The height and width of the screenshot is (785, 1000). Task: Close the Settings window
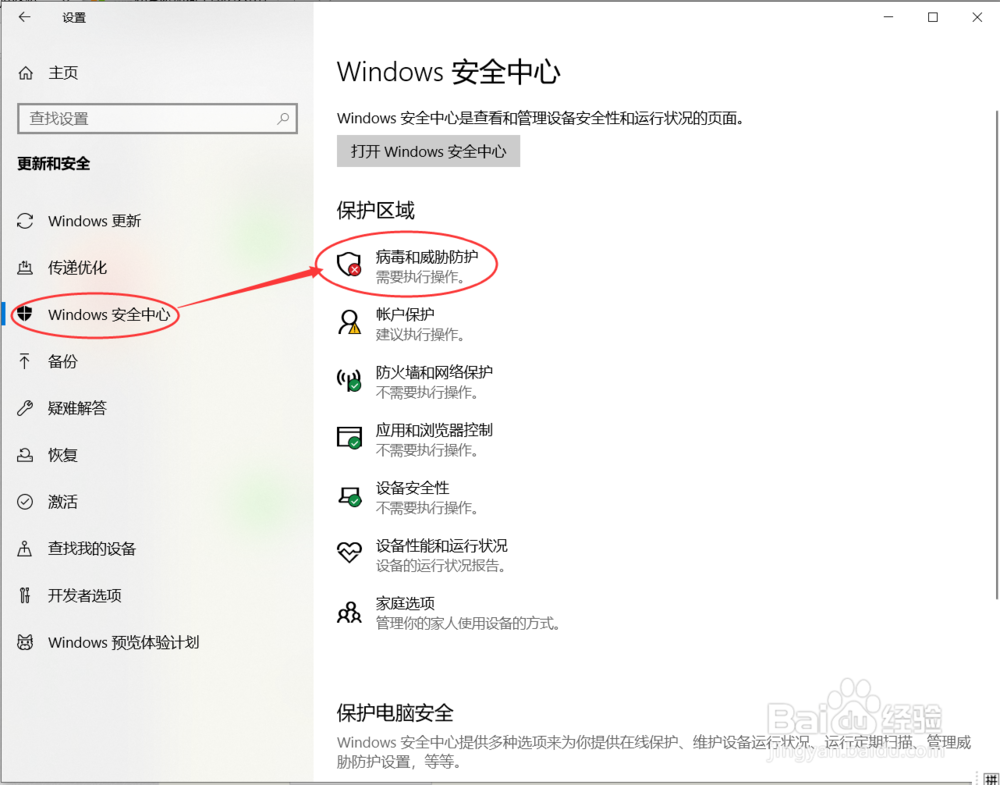[x=977, y=17]
